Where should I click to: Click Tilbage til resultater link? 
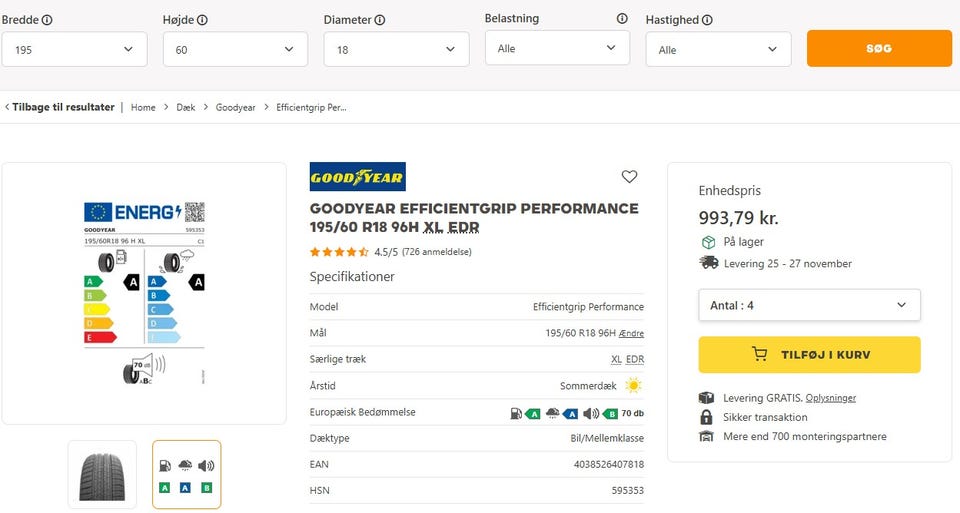[x=60, y=107]
